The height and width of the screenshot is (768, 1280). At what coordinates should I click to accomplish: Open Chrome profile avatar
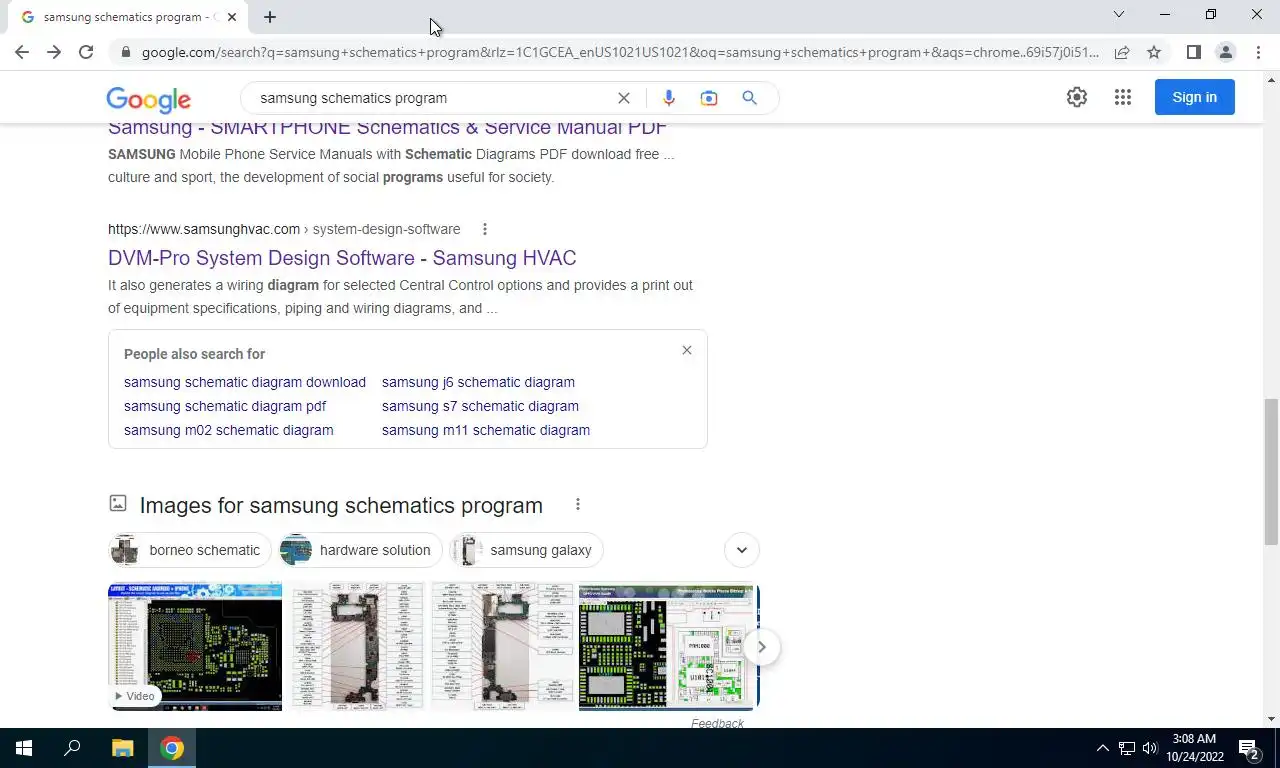coord(1226,52)
